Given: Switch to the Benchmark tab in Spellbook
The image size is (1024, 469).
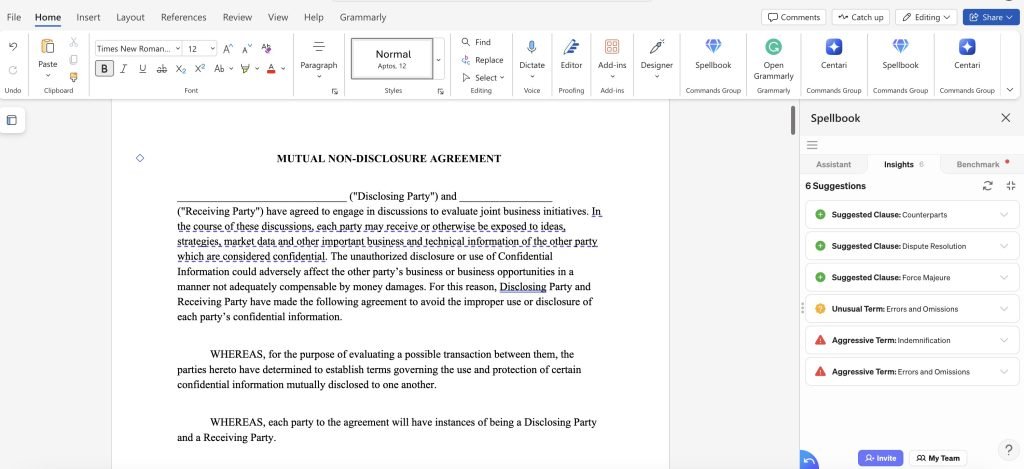Looking at the screenshot, I should coord(977,164).
